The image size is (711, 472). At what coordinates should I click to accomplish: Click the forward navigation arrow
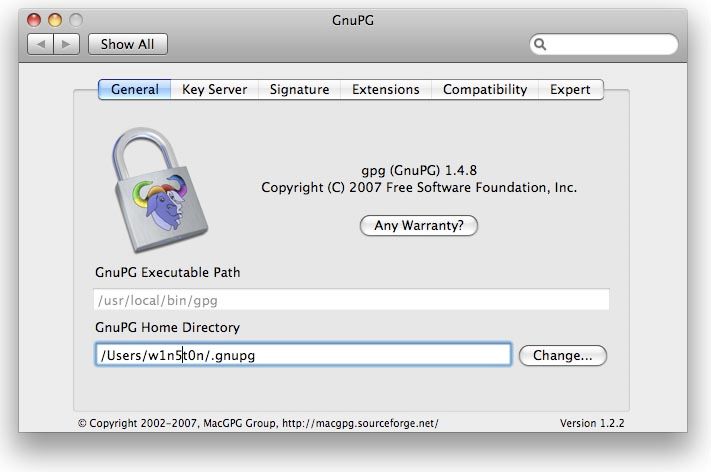(66, 44)
